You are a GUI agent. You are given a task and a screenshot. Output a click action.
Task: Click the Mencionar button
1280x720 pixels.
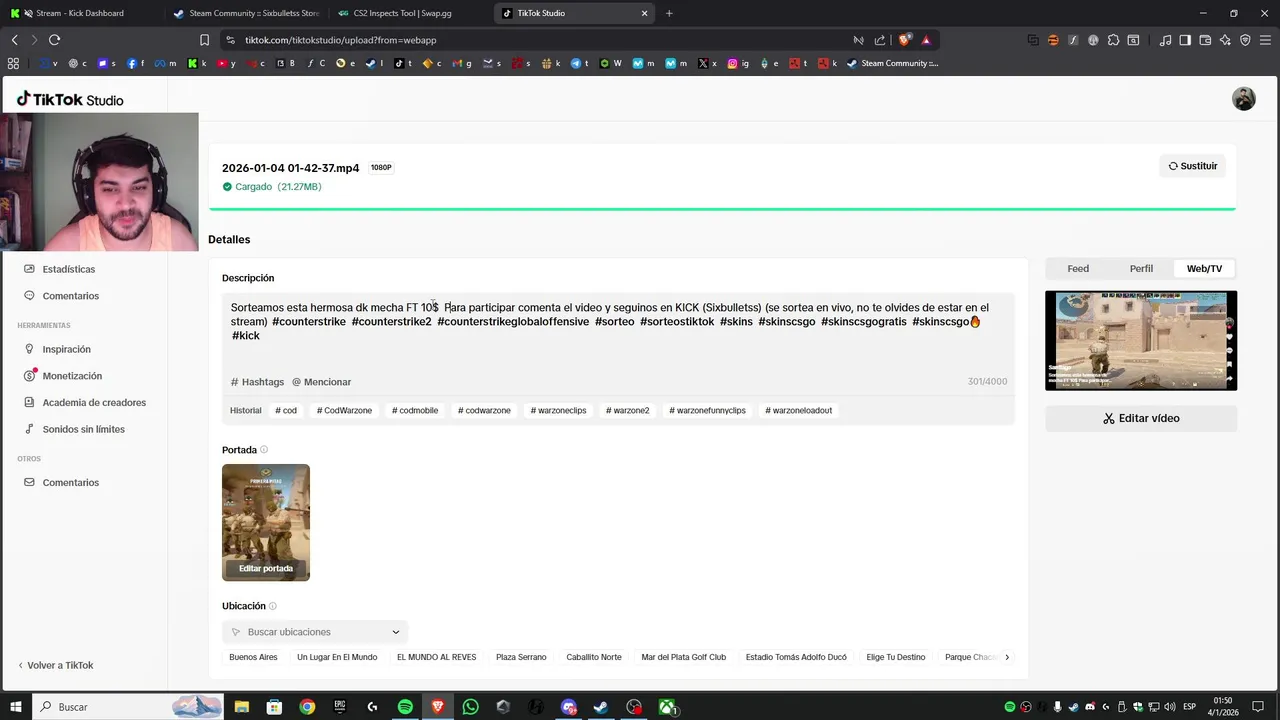(x=321, y=382)
